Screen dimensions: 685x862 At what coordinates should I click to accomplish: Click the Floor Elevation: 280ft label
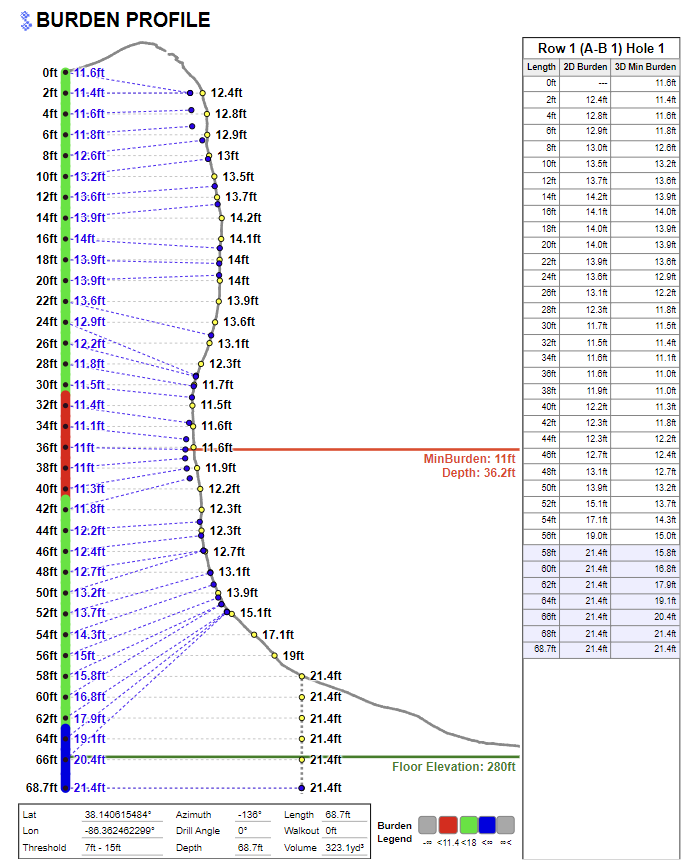pyautogui.click(x=453, y=767)
